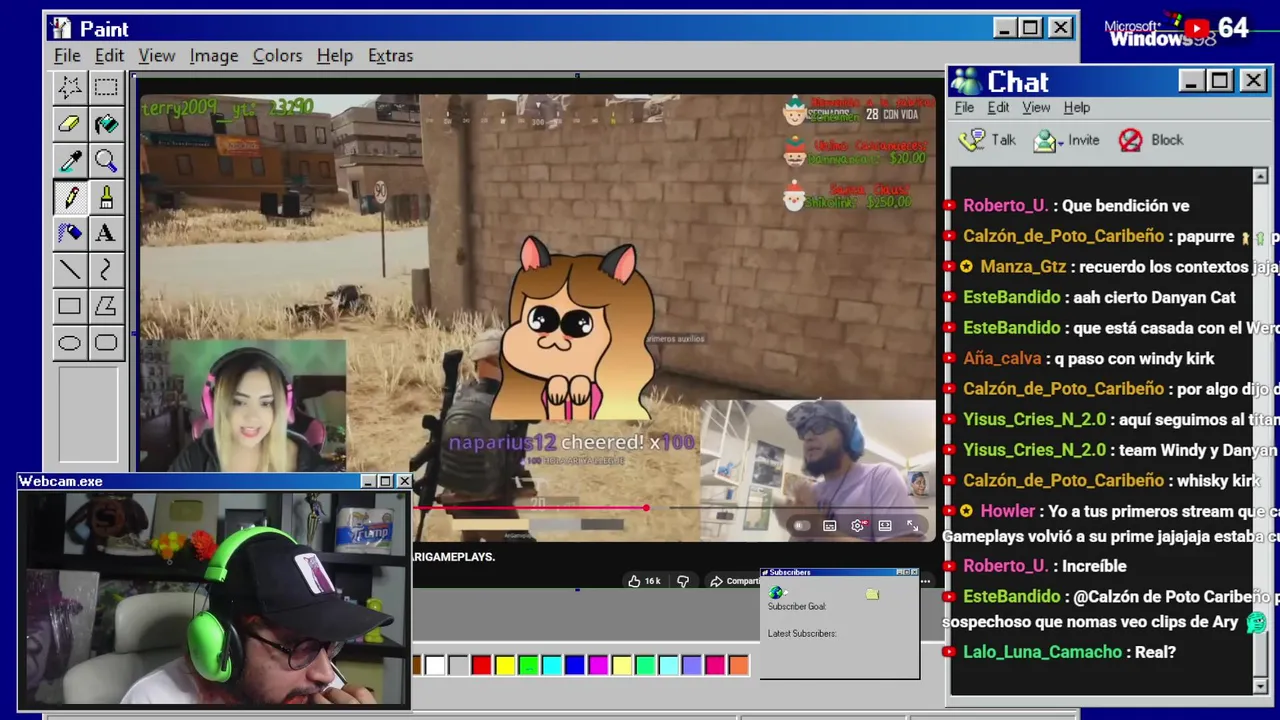
Task: Click 'Subscriber Goal:' label text
Action: pos(796,606)
